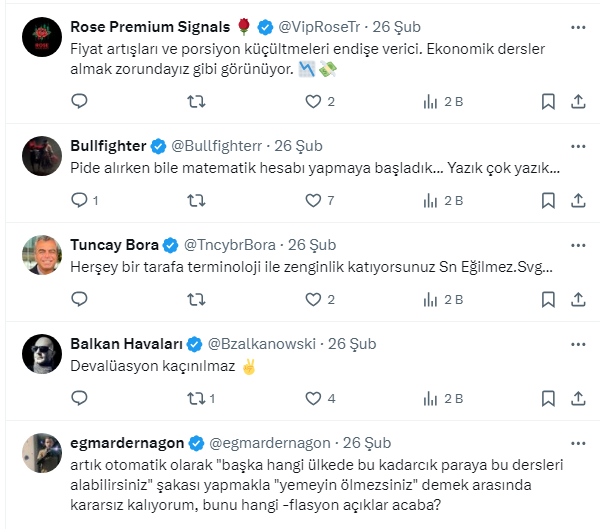Bookmark the Balkan Havaları tweet

point(548,398)
